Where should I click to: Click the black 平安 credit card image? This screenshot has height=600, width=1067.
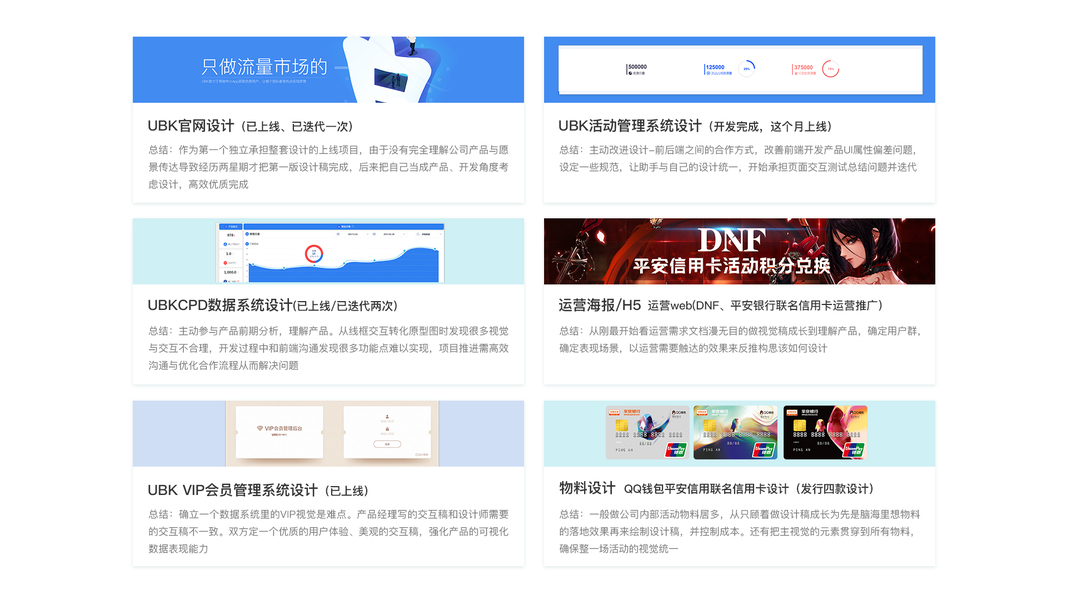[x=825, y=433]
